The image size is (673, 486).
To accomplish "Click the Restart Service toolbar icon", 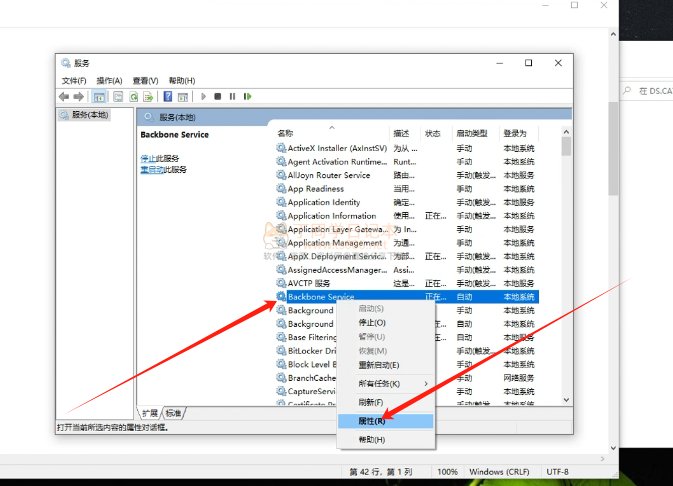I will pos(246,97).
